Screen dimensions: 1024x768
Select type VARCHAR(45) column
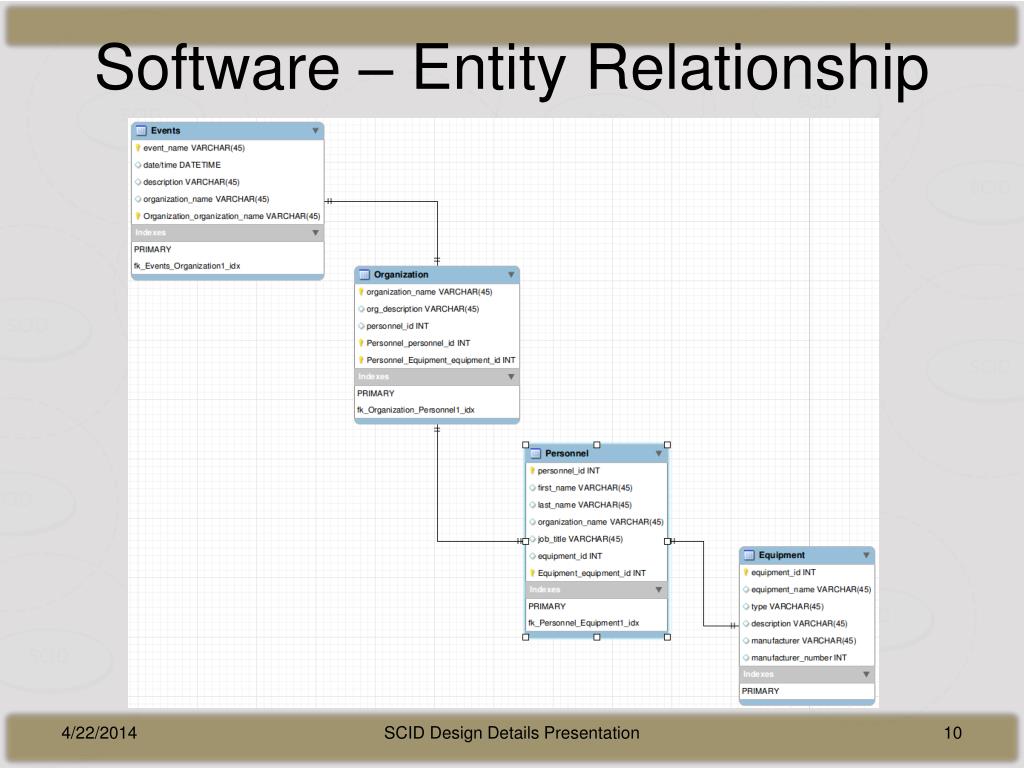tap(787, 607)
